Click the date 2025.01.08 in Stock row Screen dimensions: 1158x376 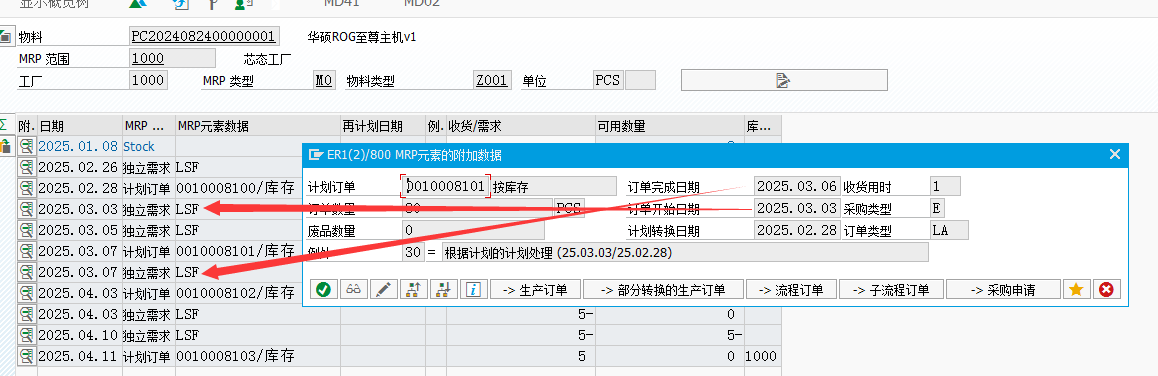click(78, 146)
